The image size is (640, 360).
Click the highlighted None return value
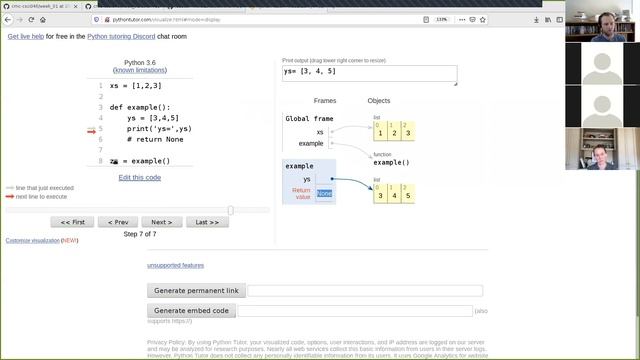point(324,193)
